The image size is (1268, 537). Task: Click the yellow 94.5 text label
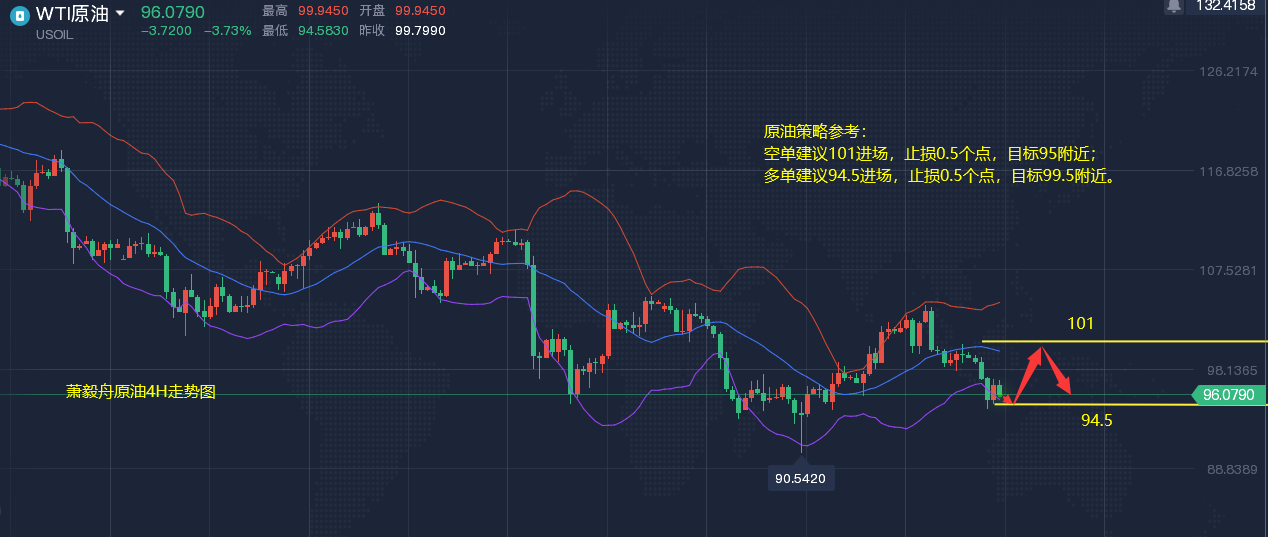tap(1096, 421)
